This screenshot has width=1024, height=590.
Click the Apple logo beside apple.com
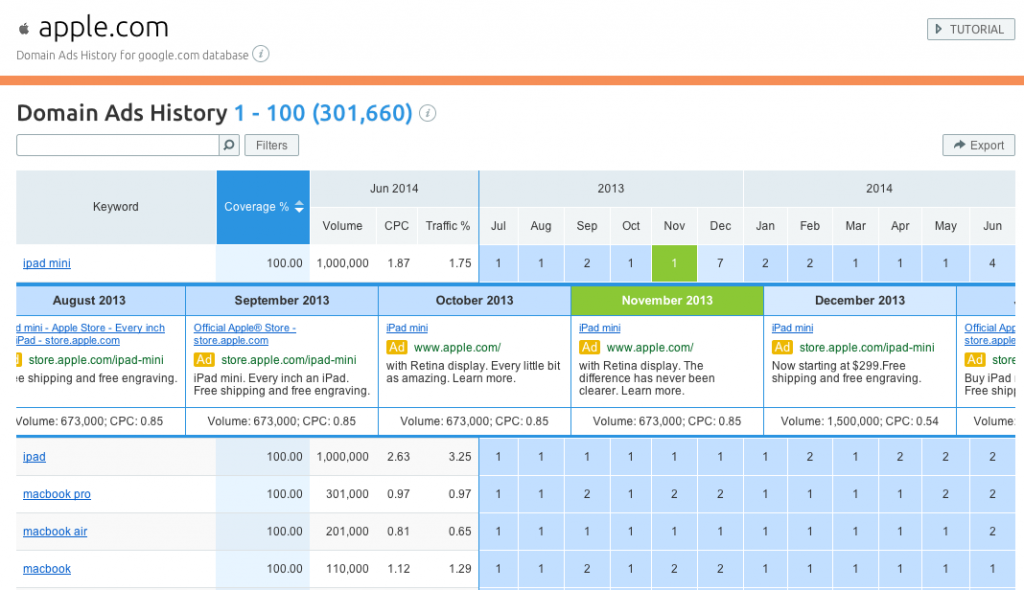pyautogui.click(x=24, y=29)
